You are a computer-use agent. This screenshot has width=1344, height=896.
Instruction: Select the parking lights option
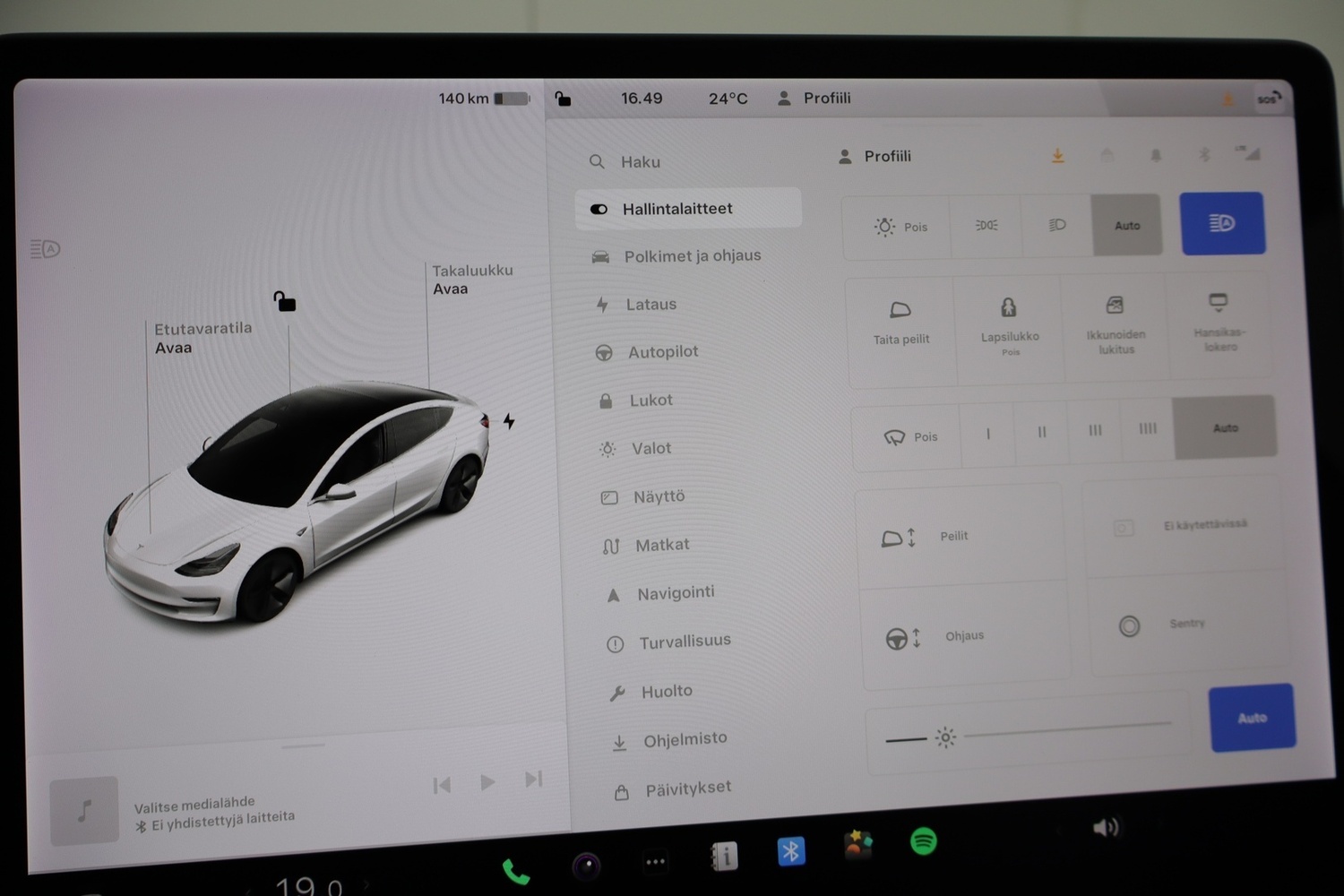pos(986,225)
